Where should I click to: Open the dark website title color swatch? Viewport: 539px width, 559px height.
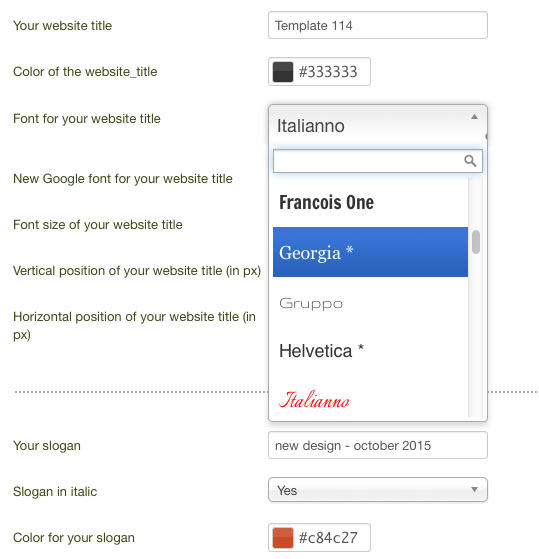283,72
